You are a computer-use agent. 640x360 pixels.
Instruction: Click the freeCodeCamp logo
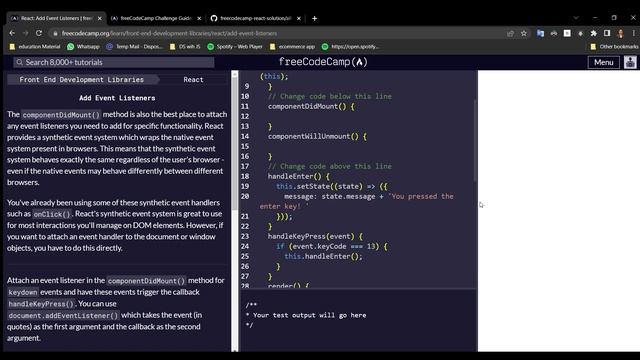(323, 62)
